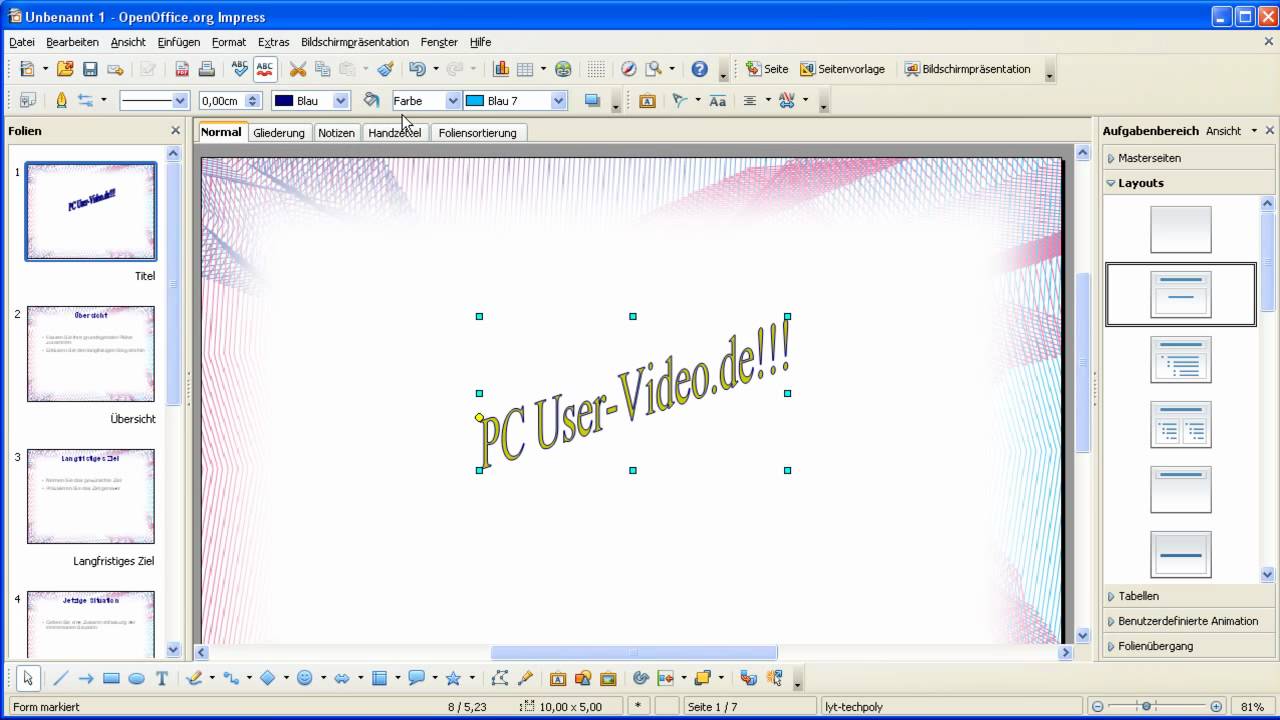Open the Fontwork Gallery icon
The height and width of the screenshot is (720, 1280).
[x=558, y=678]
